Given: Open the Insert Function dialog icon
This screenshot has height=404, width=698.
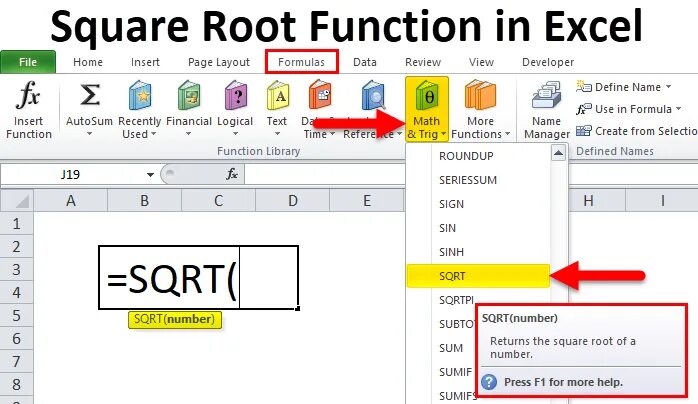Looking at the screenshot, I should (x=28, y=95).
